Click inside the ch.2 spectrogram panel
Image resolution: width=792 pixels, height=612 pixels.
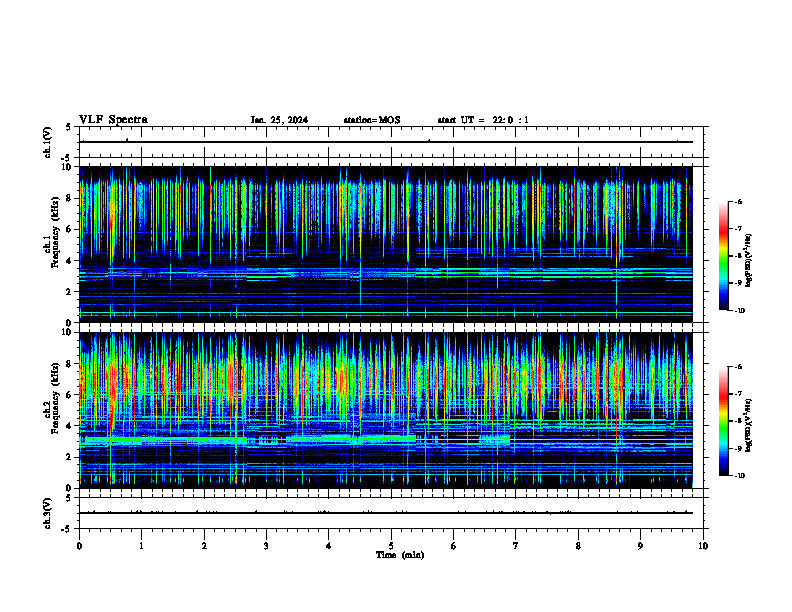(386, 410)
